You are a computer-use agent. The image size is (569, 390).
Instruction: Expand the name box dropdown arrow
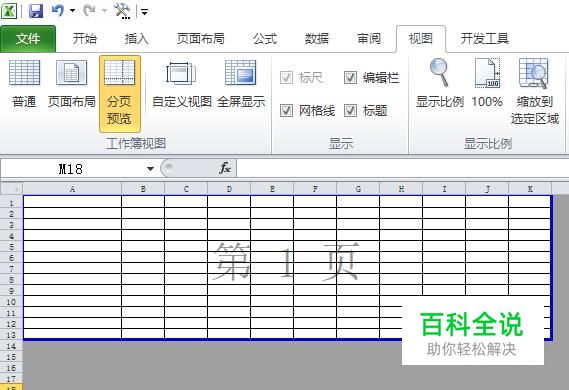point(150,169)
